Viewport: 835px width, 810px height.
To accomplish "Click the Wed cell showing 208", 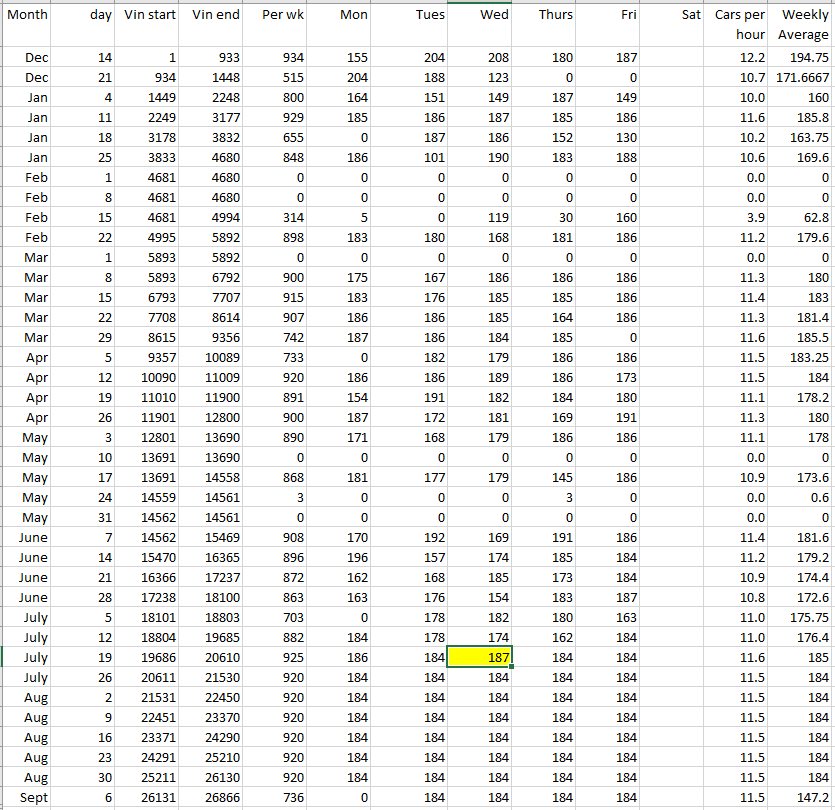I will click(x=480, y=58).
